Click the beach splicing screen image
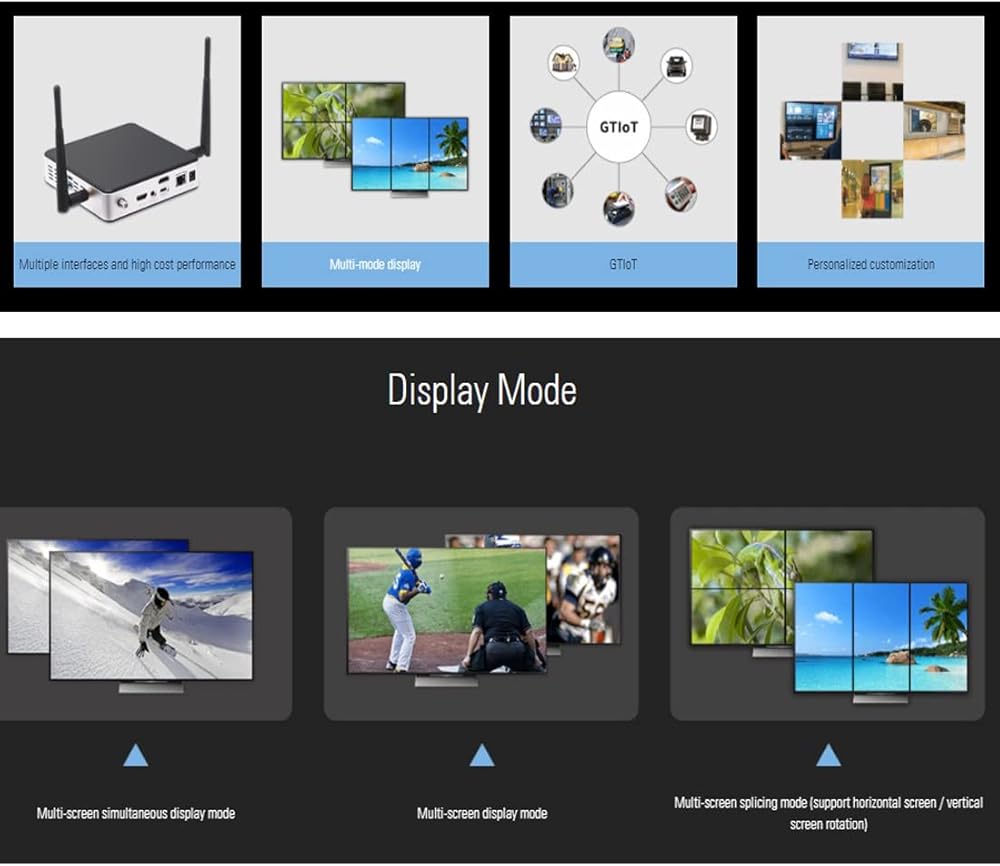 point(880,637)
